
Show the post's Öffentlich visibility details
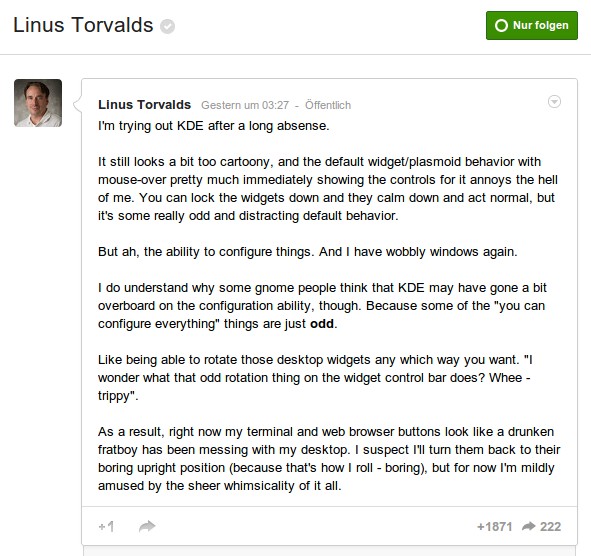[328, 105]
